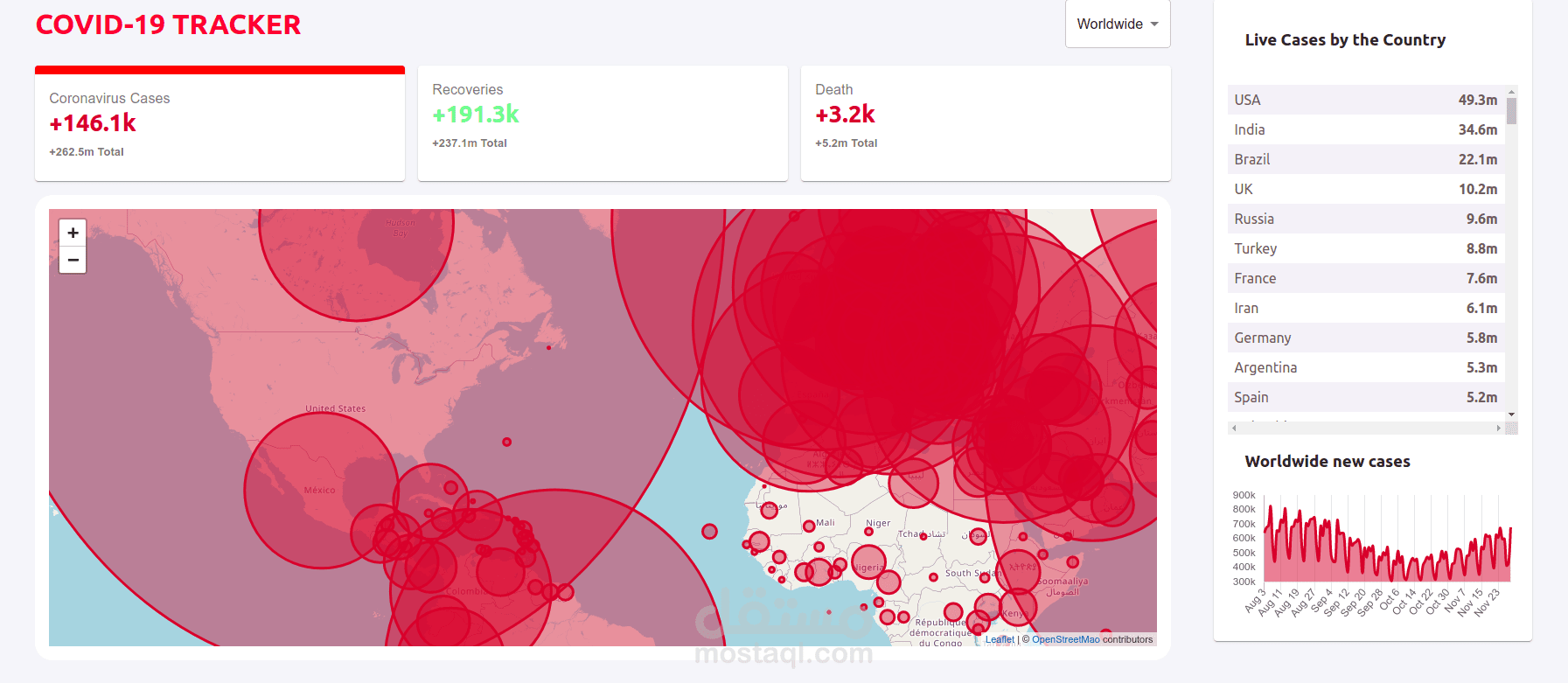Image resolution: width=1568 pixels, height=683 pixels.
Task: Click the +5.2m Total deaths text
Action: point(847,143)
